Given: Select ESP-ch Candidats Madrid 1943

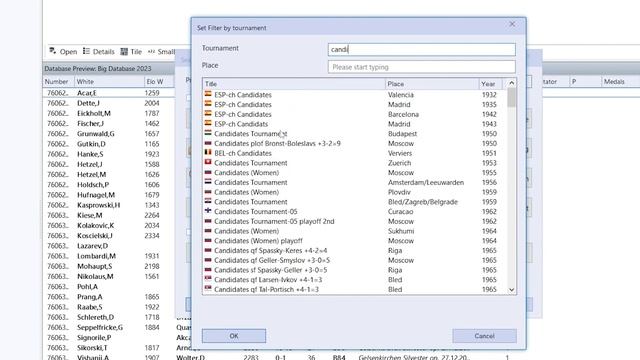Looking at the screenshot, I should click(x=355, y=124).
